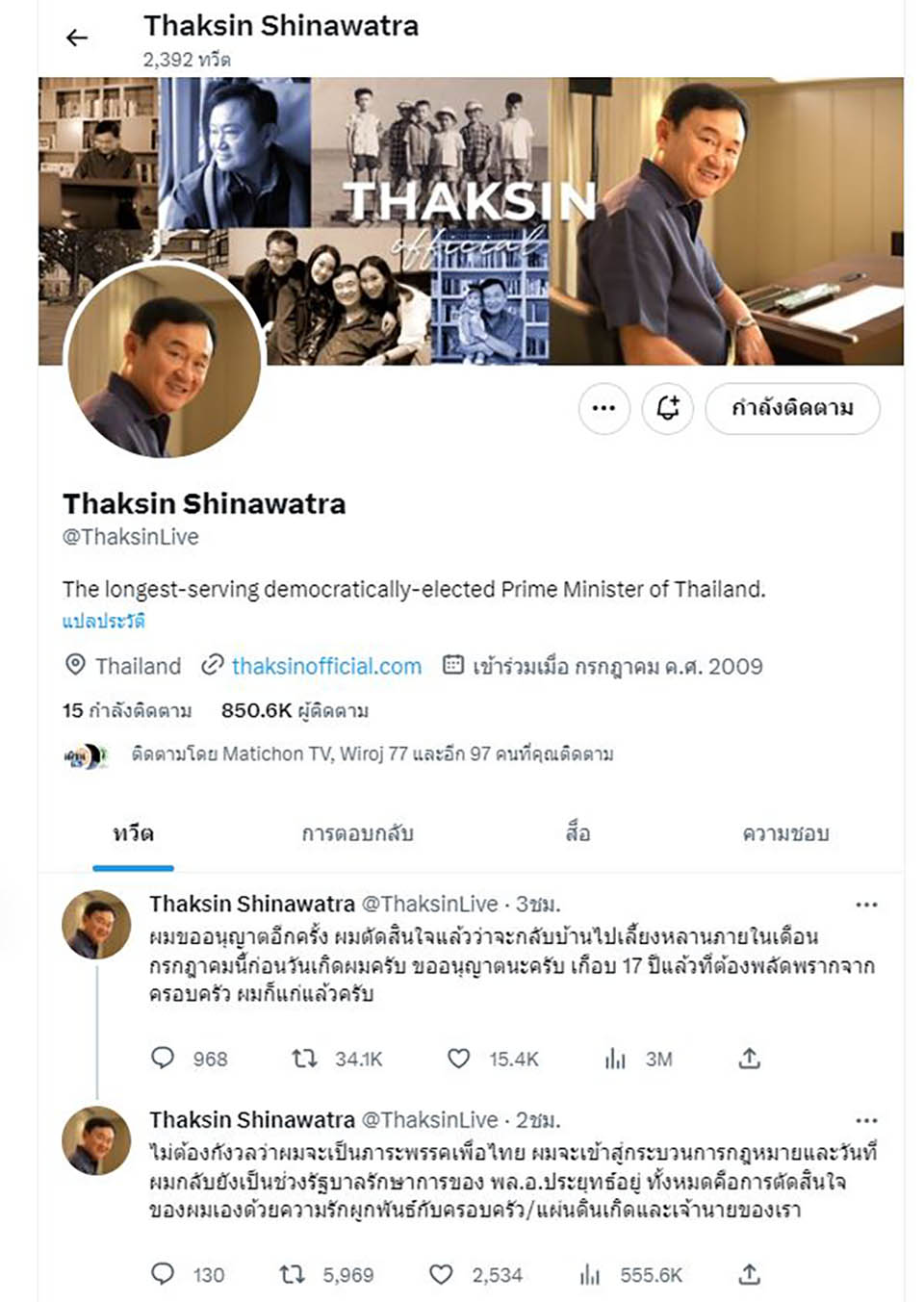924x1302 pixels.
Task: Open the thaksinofficial.com website link
Action: [x=326, y=666]
